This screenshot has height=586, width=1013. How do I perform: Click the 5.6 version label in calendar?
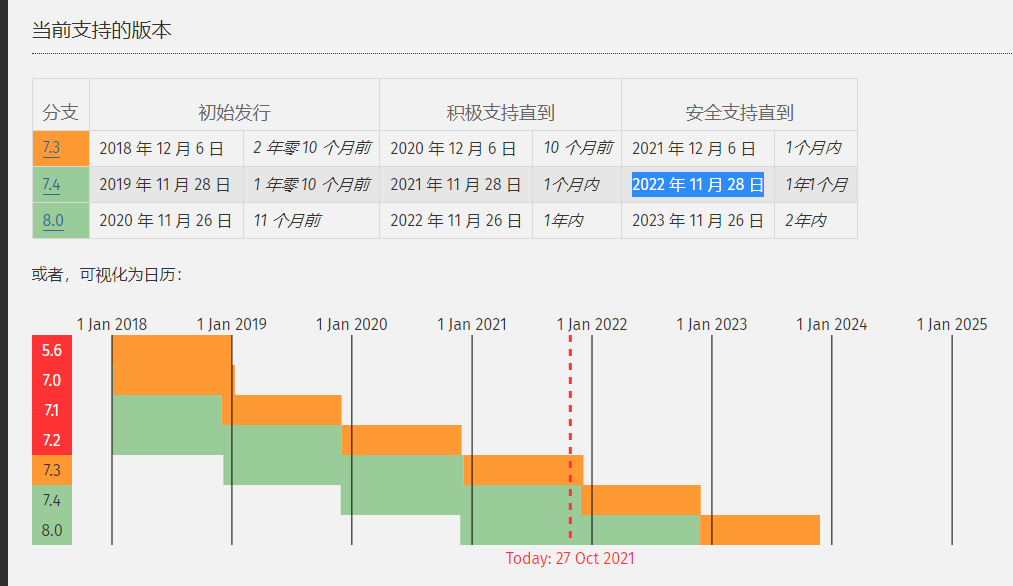pyautogui.click(x=52, y=350)
